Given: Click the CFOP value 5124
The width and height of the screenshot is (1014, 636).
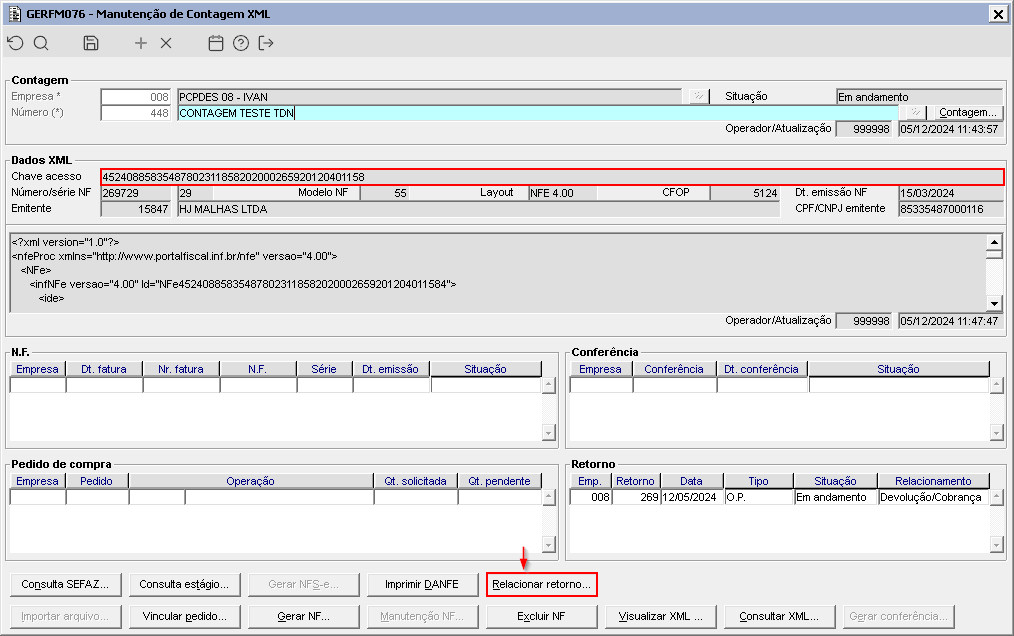Looking at the screenshot, I should point(744,193).
